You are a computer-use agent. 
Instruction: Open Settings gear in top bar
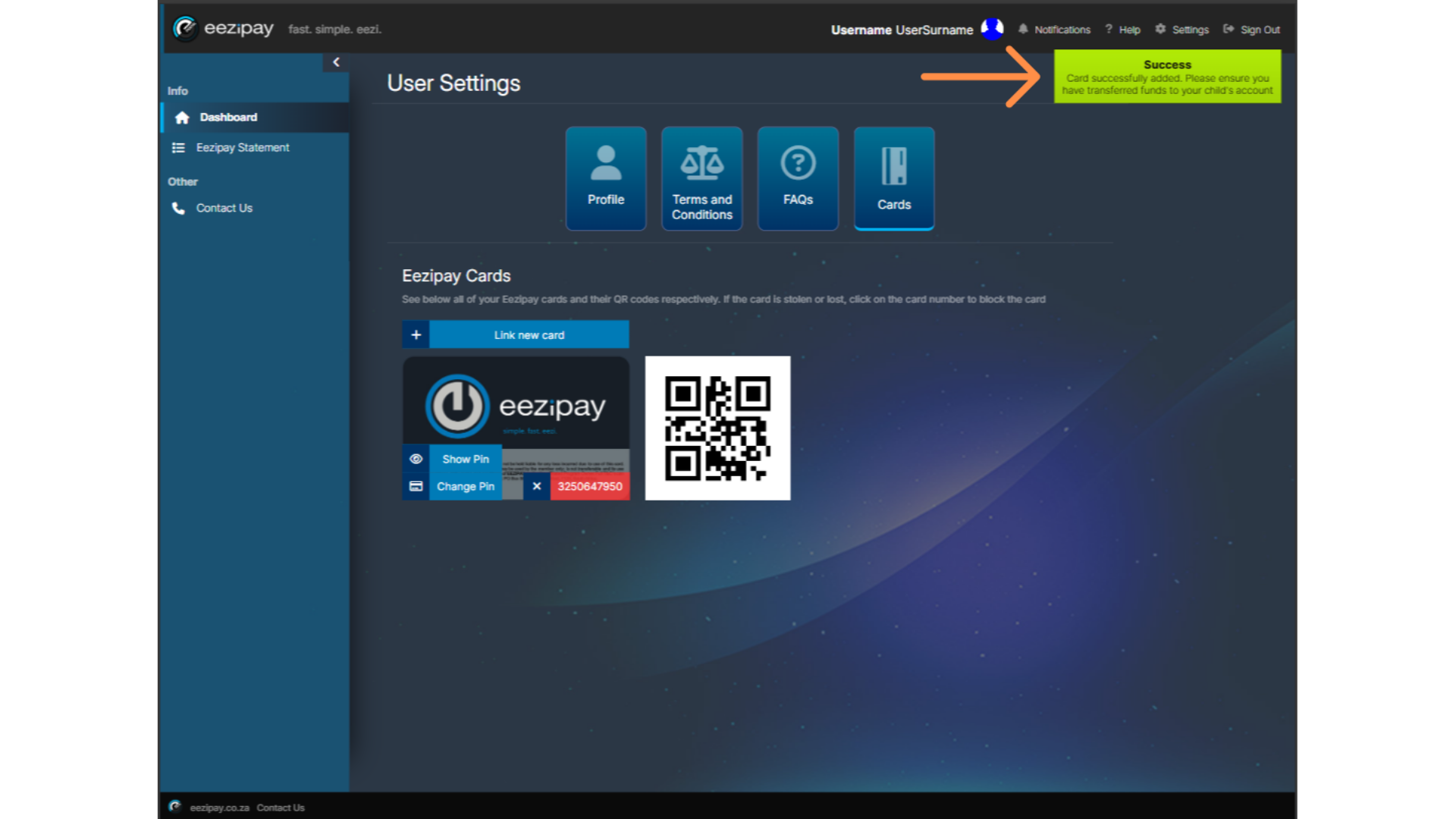[x=1181, y=30]
